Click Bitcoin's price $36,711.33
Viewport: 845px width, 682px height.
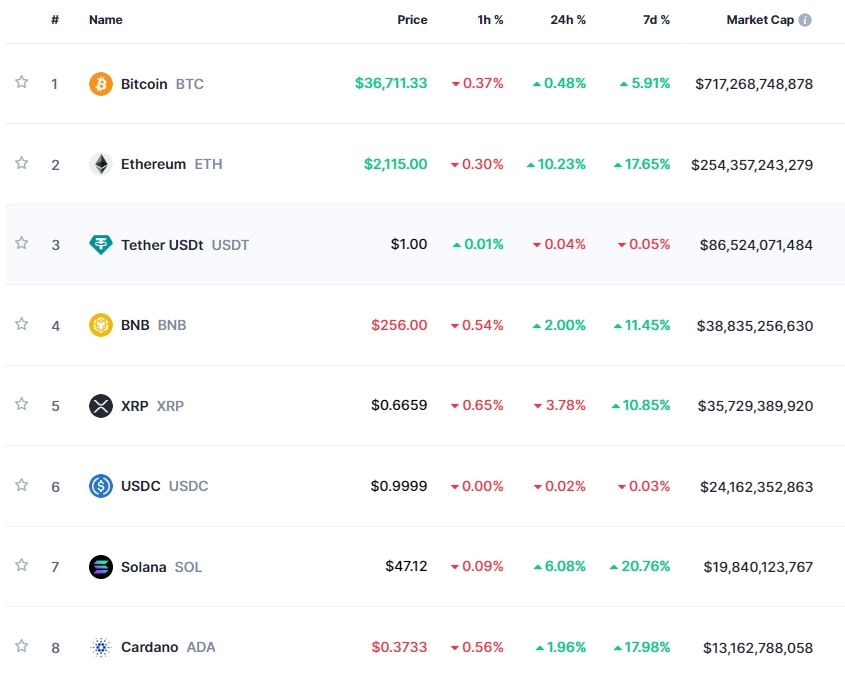pyautogui.click(x=390, y=84)
